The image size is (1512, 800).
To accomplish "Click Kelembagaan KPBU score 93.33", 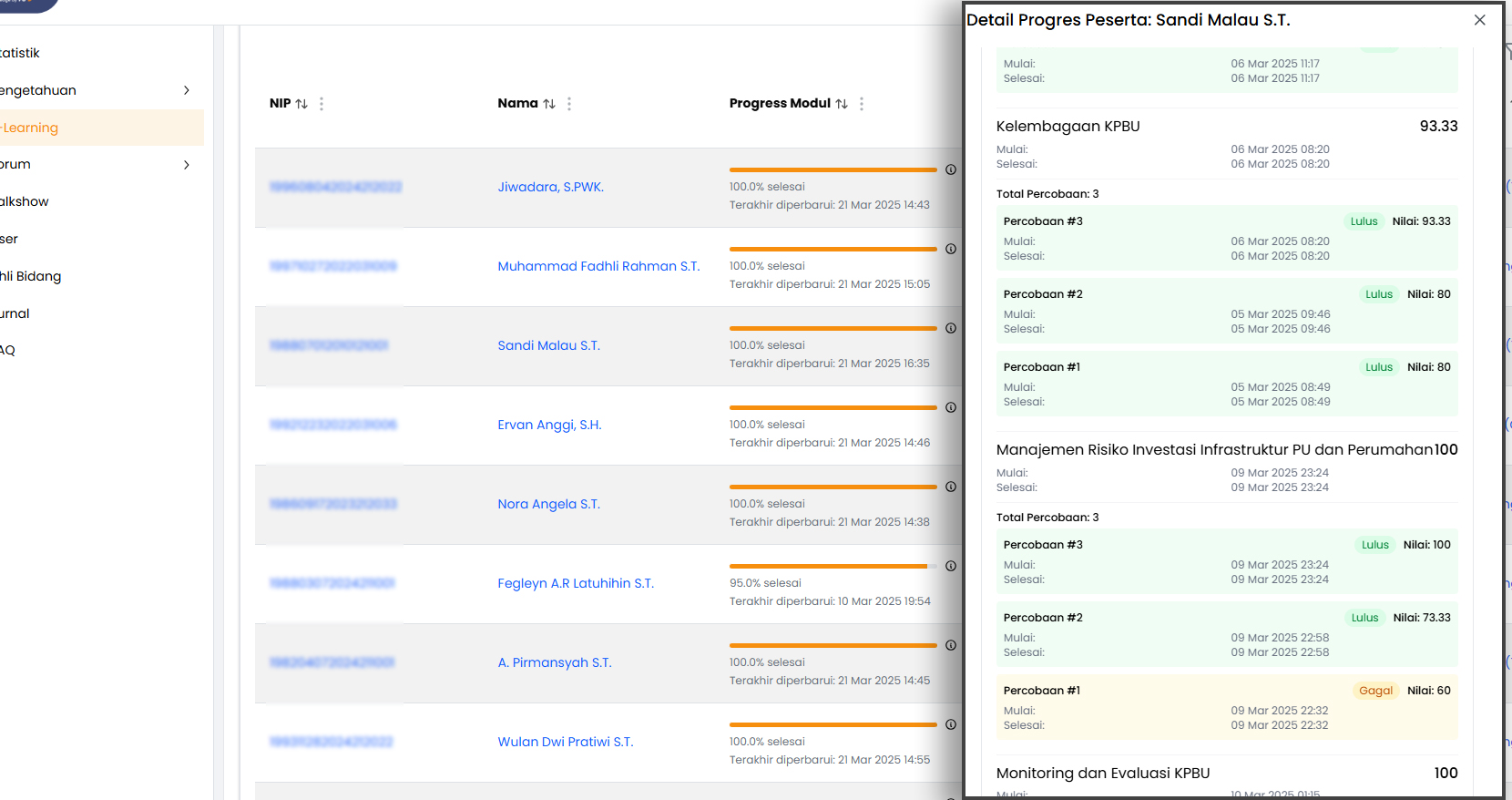I will click(1438, 127).
